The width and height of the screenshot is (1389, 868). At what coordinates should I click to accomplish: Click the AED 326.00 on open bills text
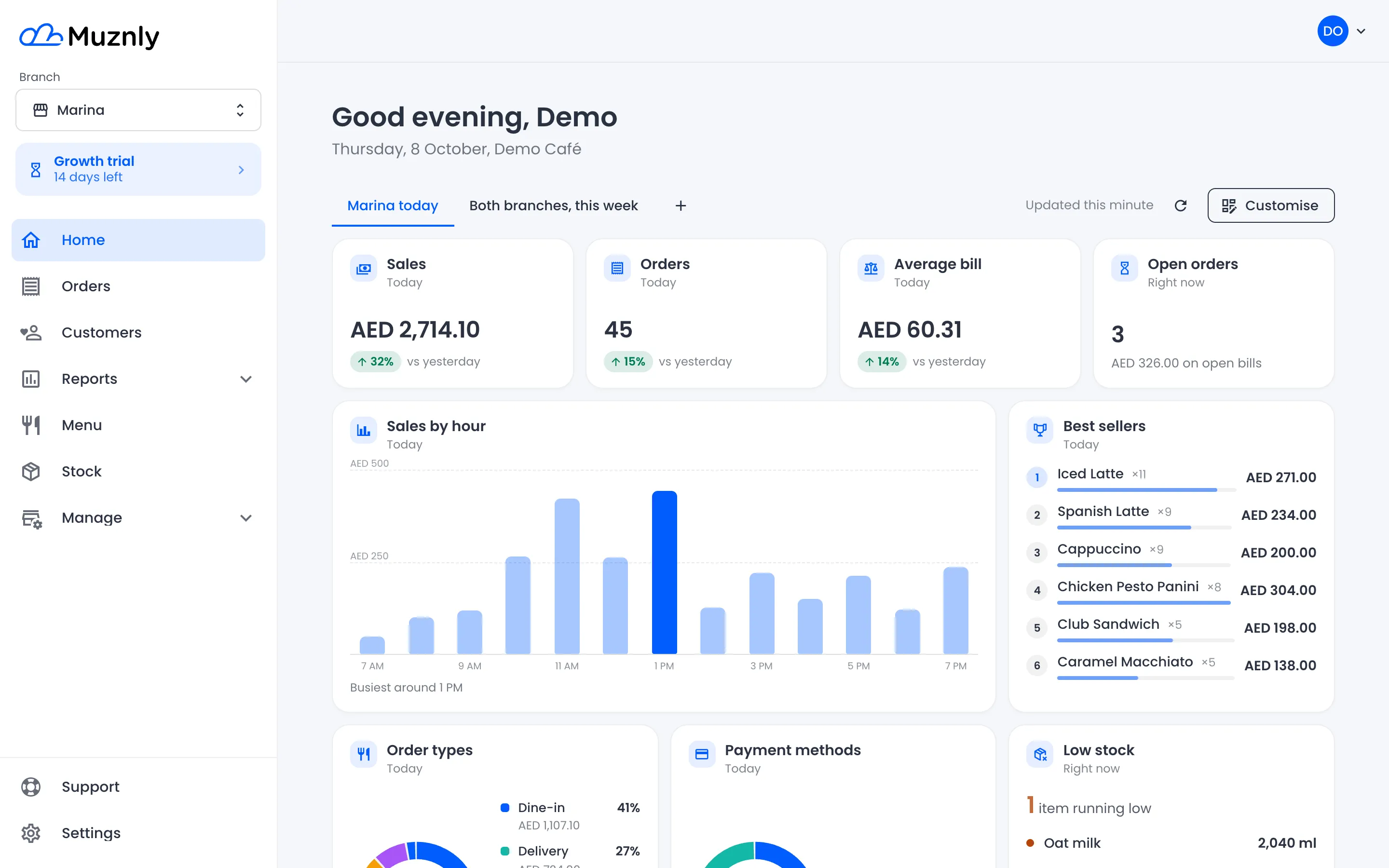[x=1186, y=363]
